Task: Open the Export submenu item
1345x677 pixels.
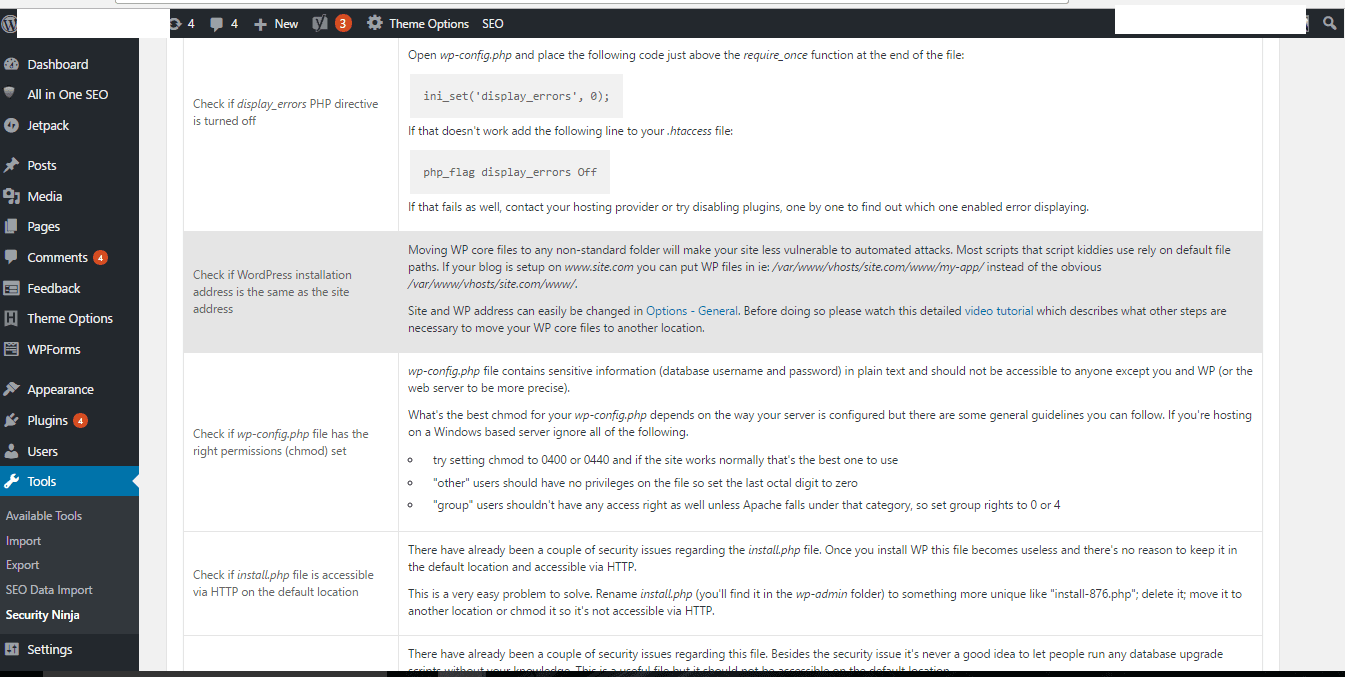Action: pos(23,565)
